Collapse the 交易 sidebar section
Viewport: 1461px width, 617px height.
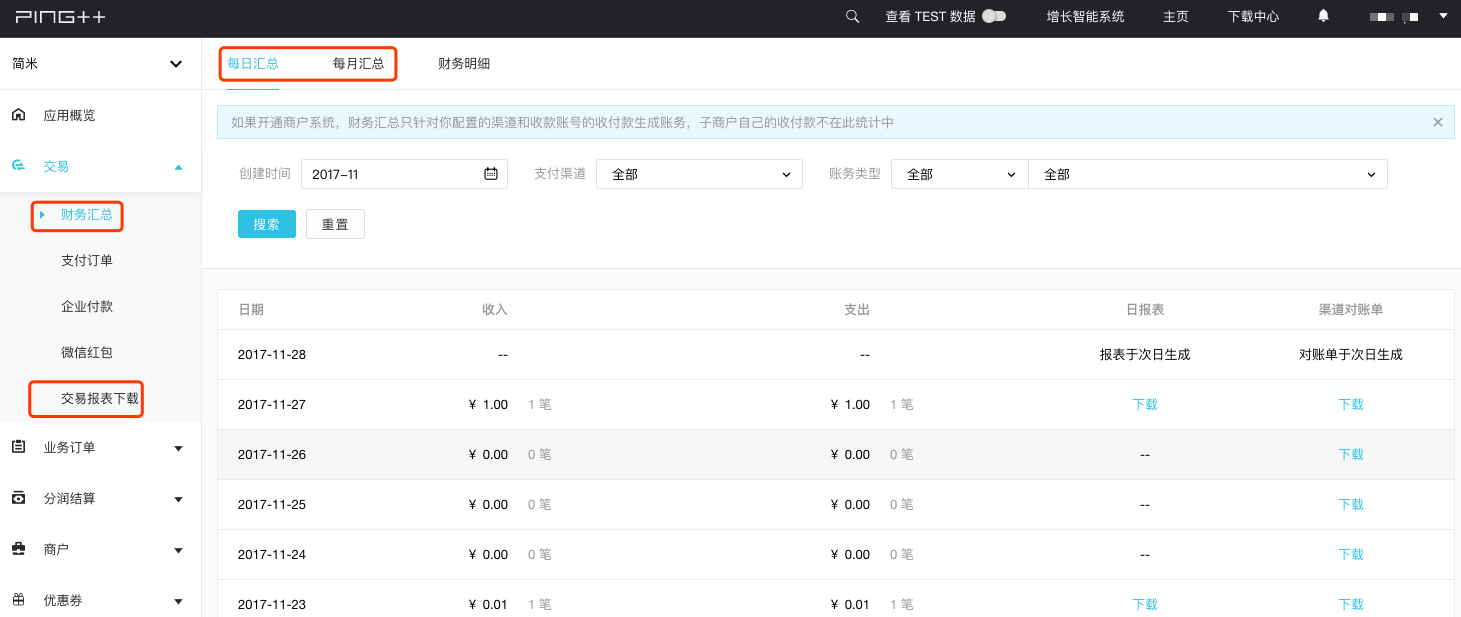tap(179, 166)
